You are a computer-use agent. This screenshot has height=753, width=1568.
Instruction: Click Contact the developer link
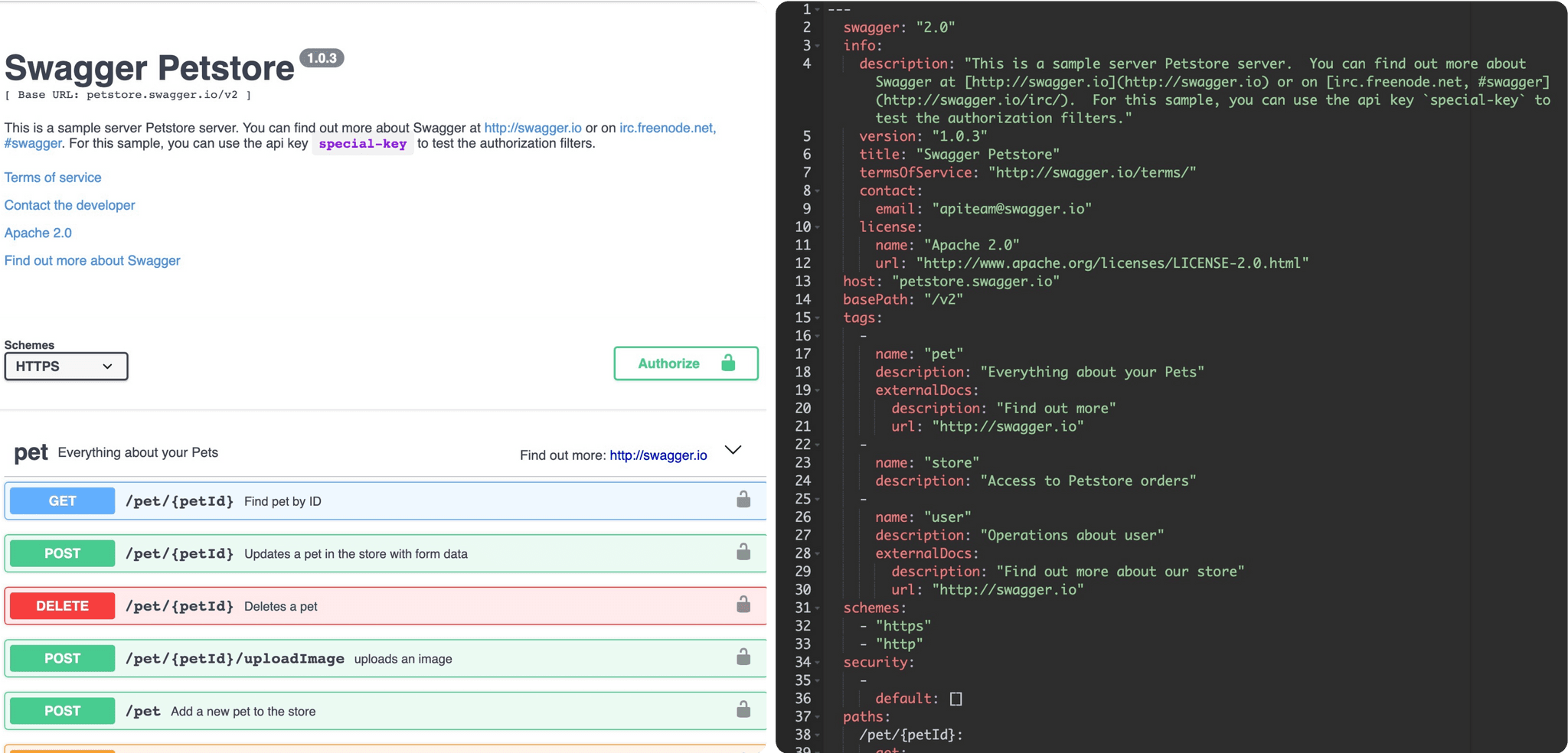pos(70,205)
